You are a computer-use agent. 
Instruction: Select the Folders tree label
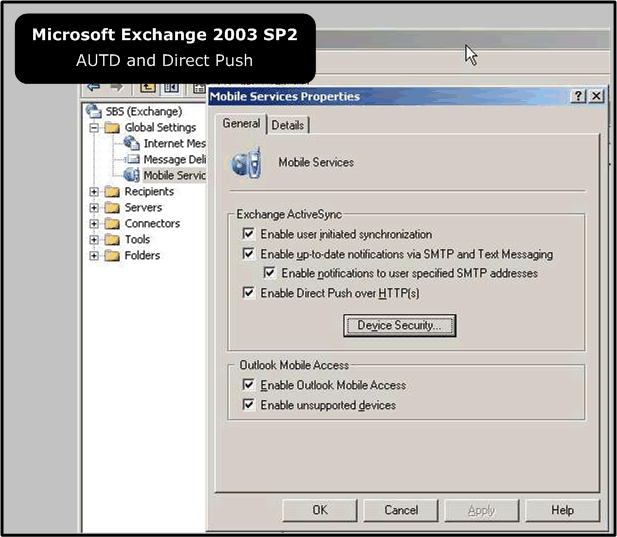click(142, 255)
